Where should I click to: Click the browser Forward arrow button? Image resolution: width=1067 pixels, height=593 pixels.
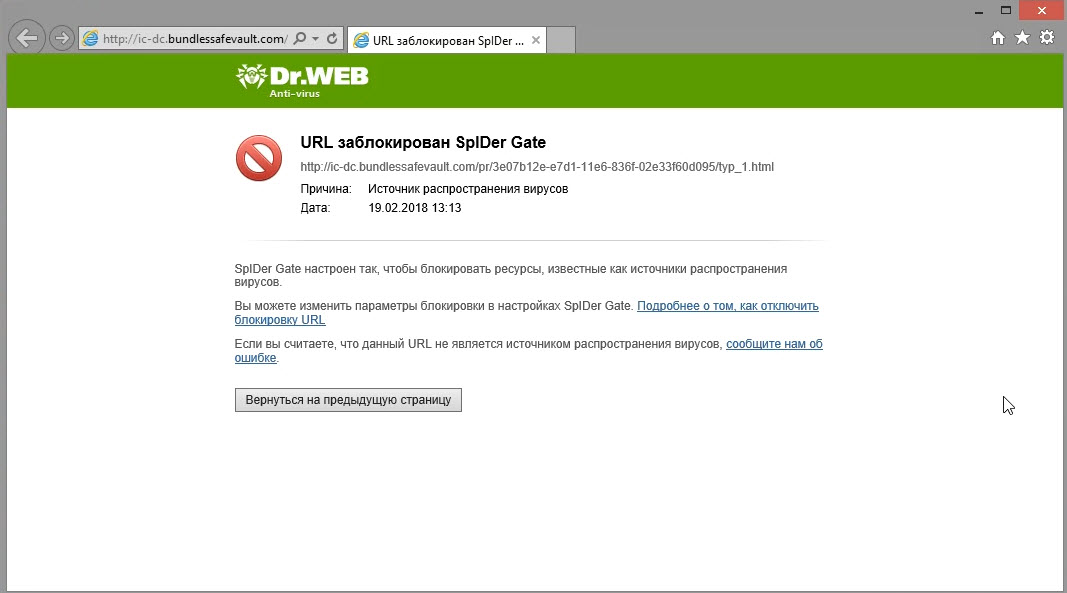point(62,38)
